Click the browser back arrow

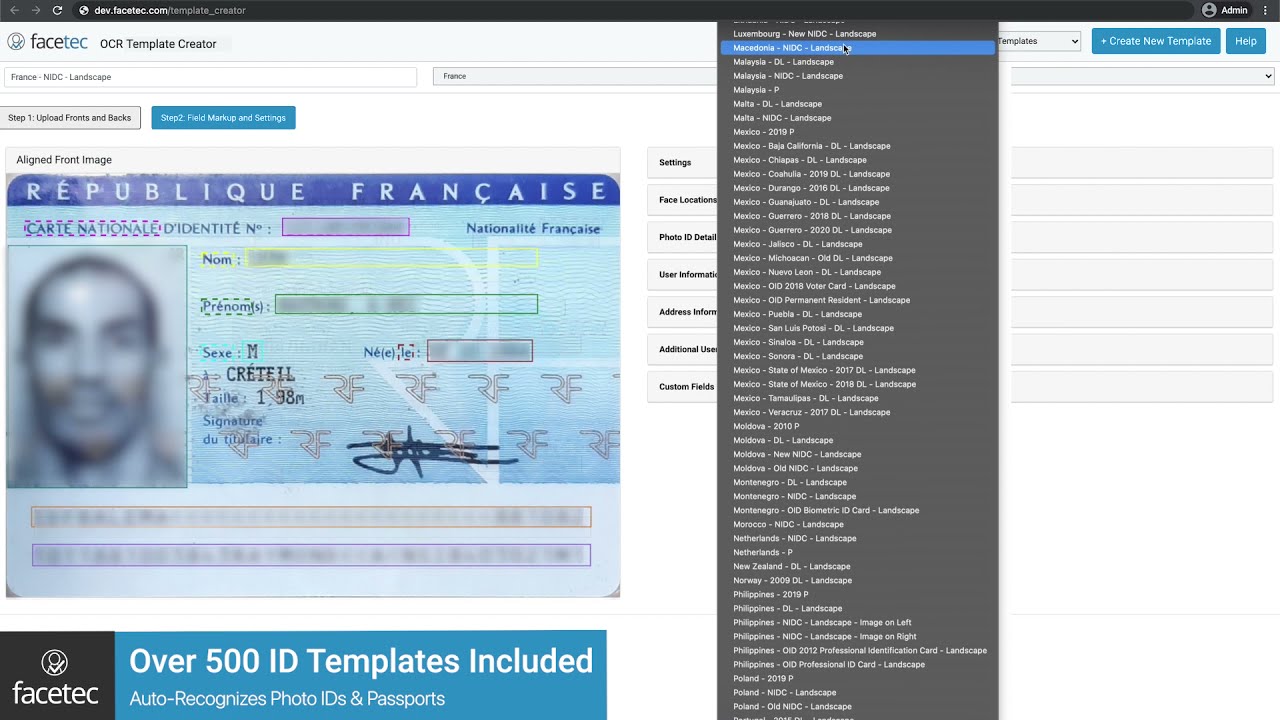coord(14,10)
